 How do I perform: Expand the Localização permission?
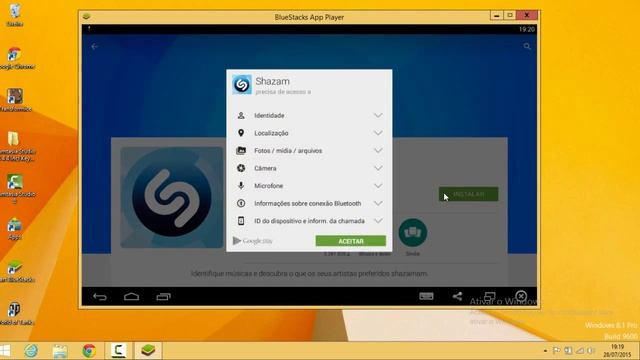[x=378, y=133]
